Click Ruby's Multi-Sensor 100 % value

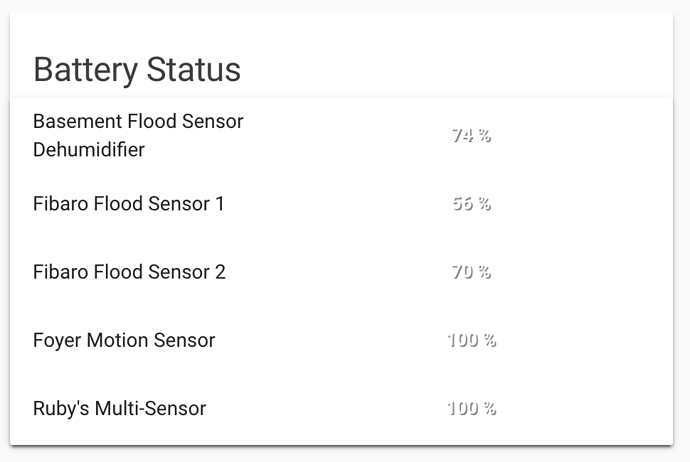[x=471, y=408]
